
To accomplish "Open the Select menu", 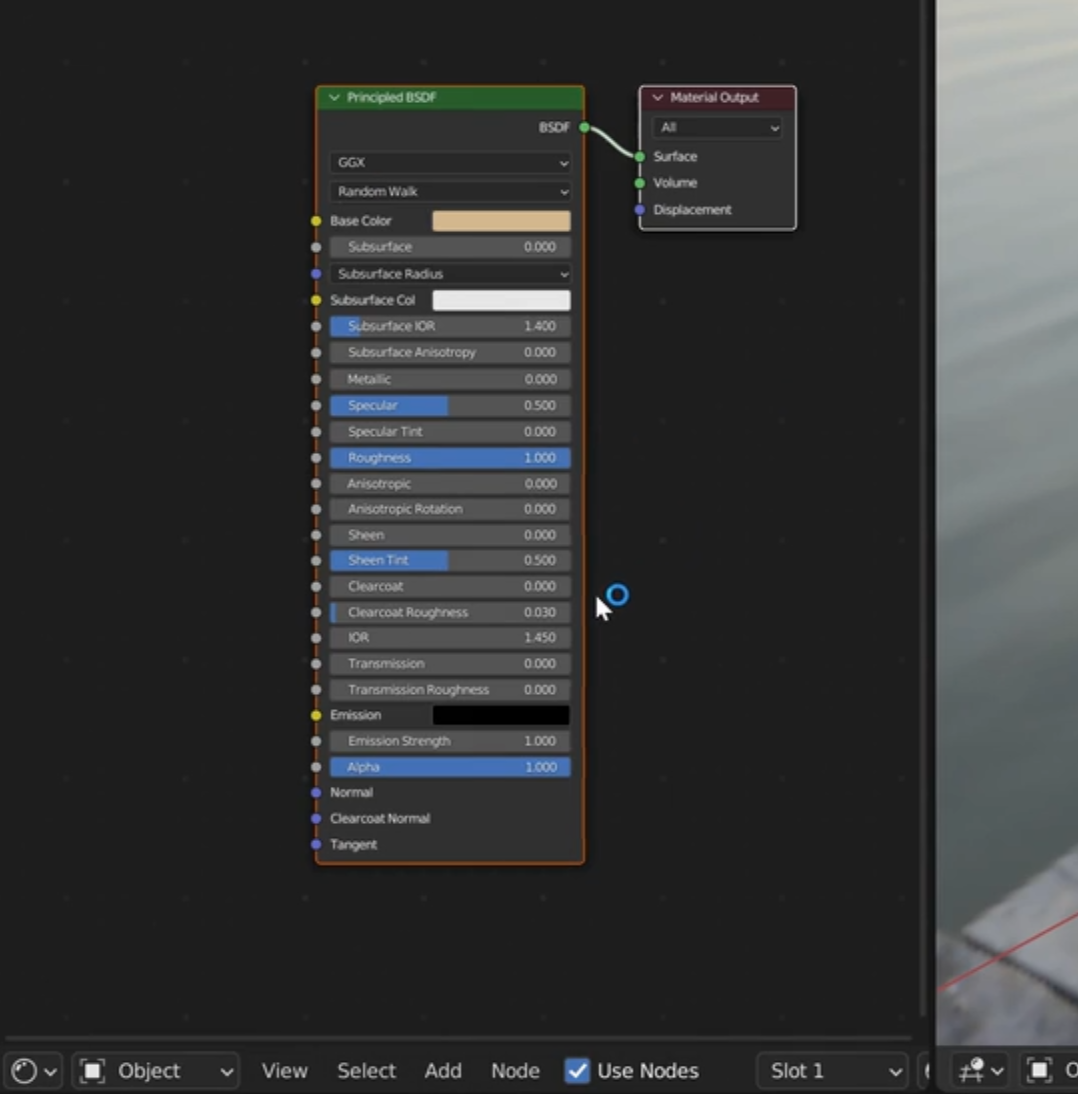I will pyautogui.click(x=366, y=1070).
